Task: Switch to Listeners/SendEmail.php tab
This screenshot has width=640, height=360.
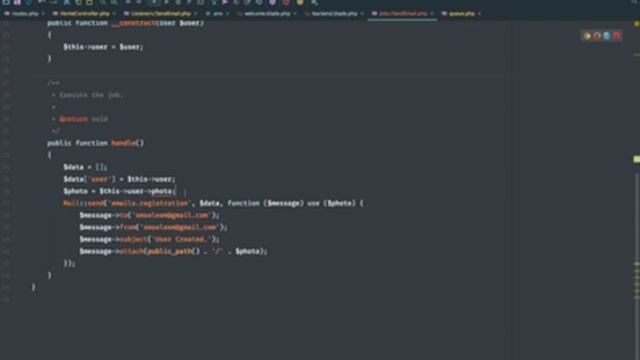Action: pos(161,13)
